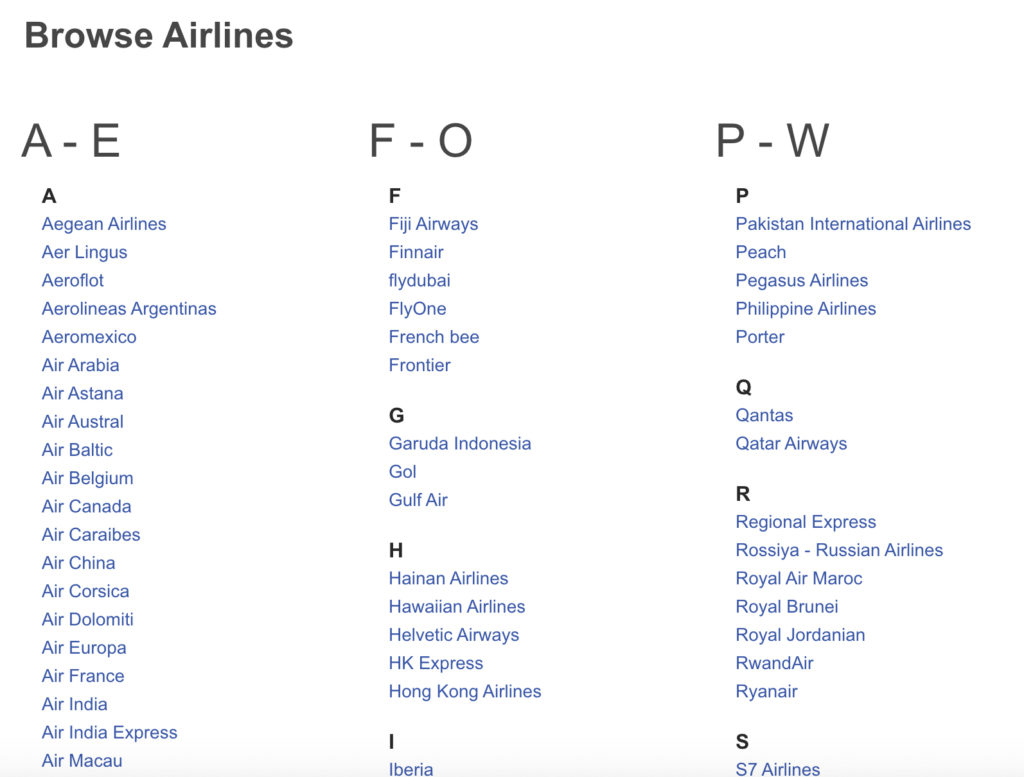Select Fiji Airways under F
The image size is (1024, 777).
(x=432, y=224)
